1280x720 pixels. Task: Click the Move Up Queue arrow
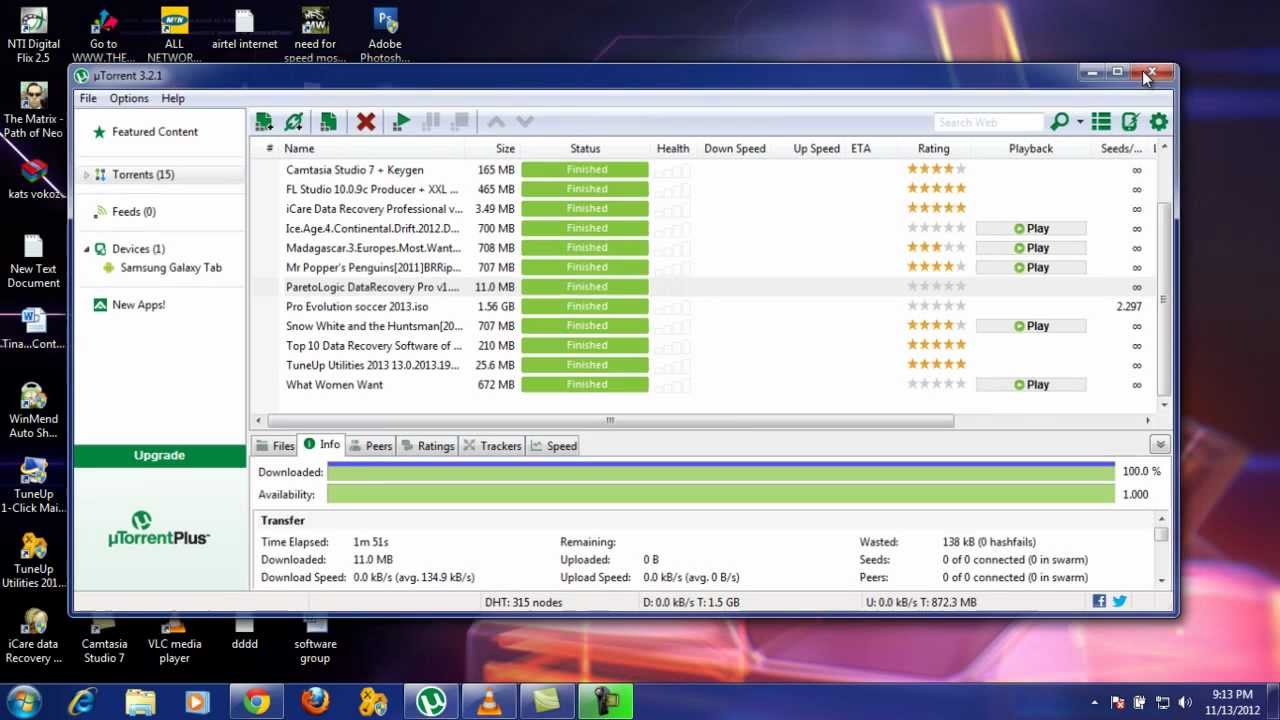pos(496,122)
